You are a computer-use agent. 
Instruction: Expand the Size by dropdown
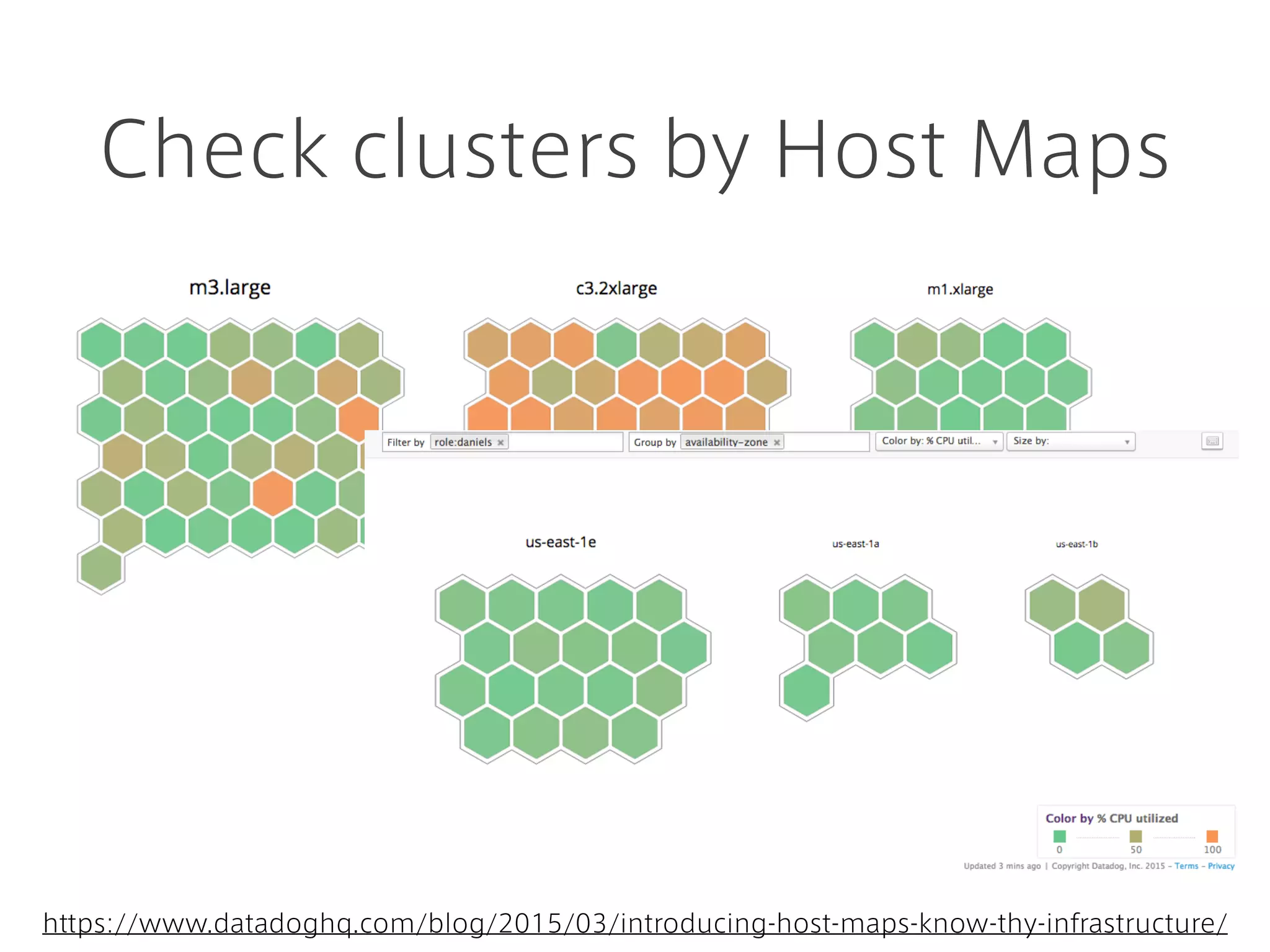click(x=1070, y=441)
